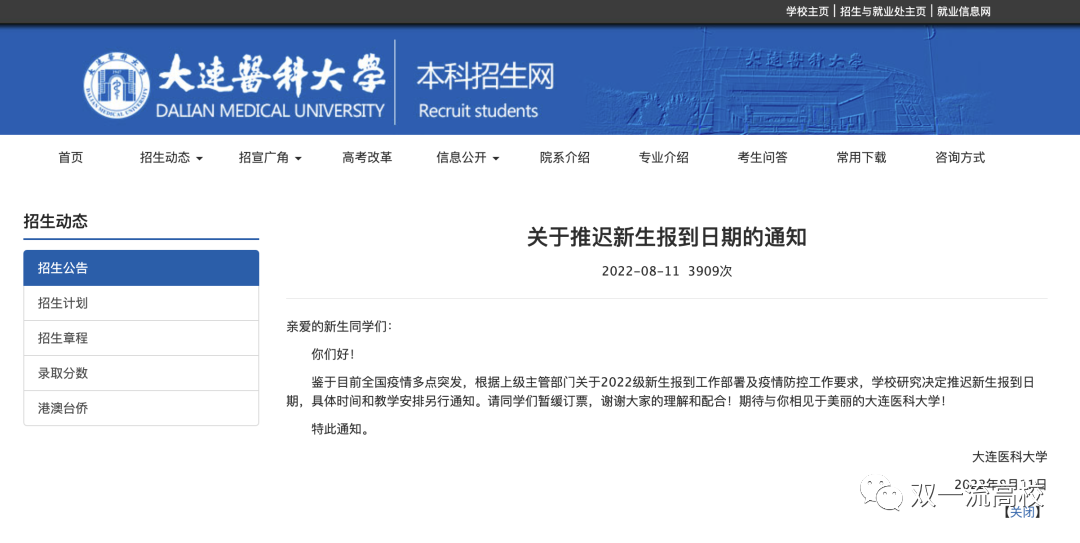Select 录取分数 in the sidebar
The width and height of the screenshot is (1080, 543).
pyautogui.click(x=141, y=373)
